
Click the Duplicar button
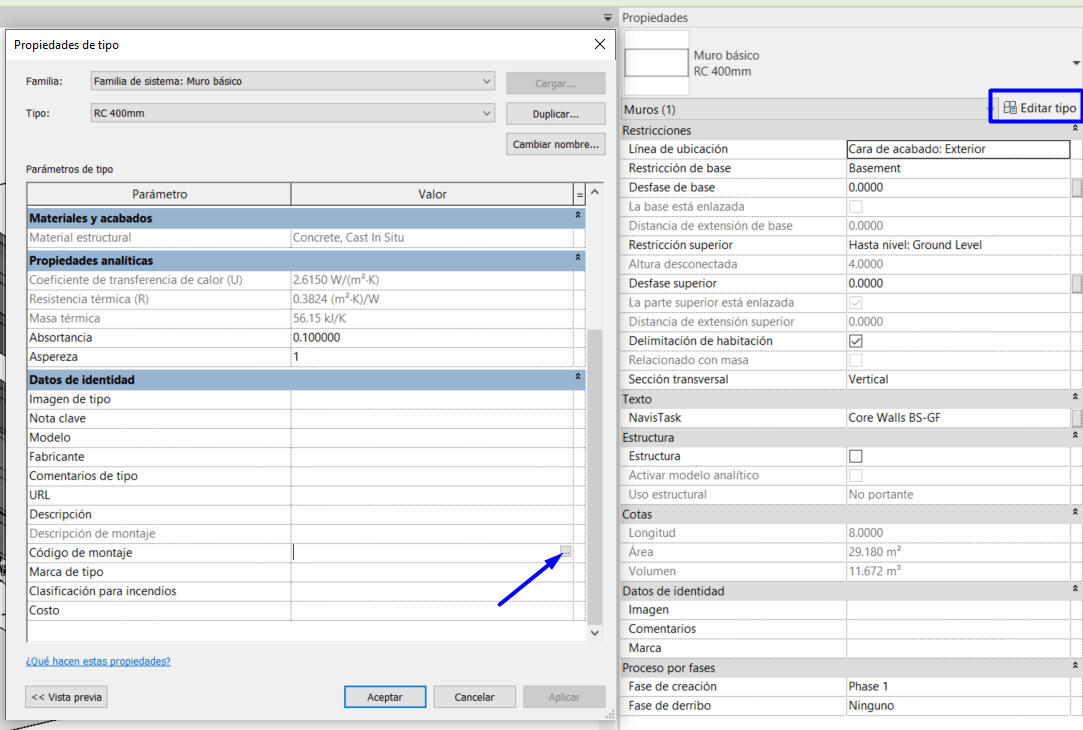(555, 113)
